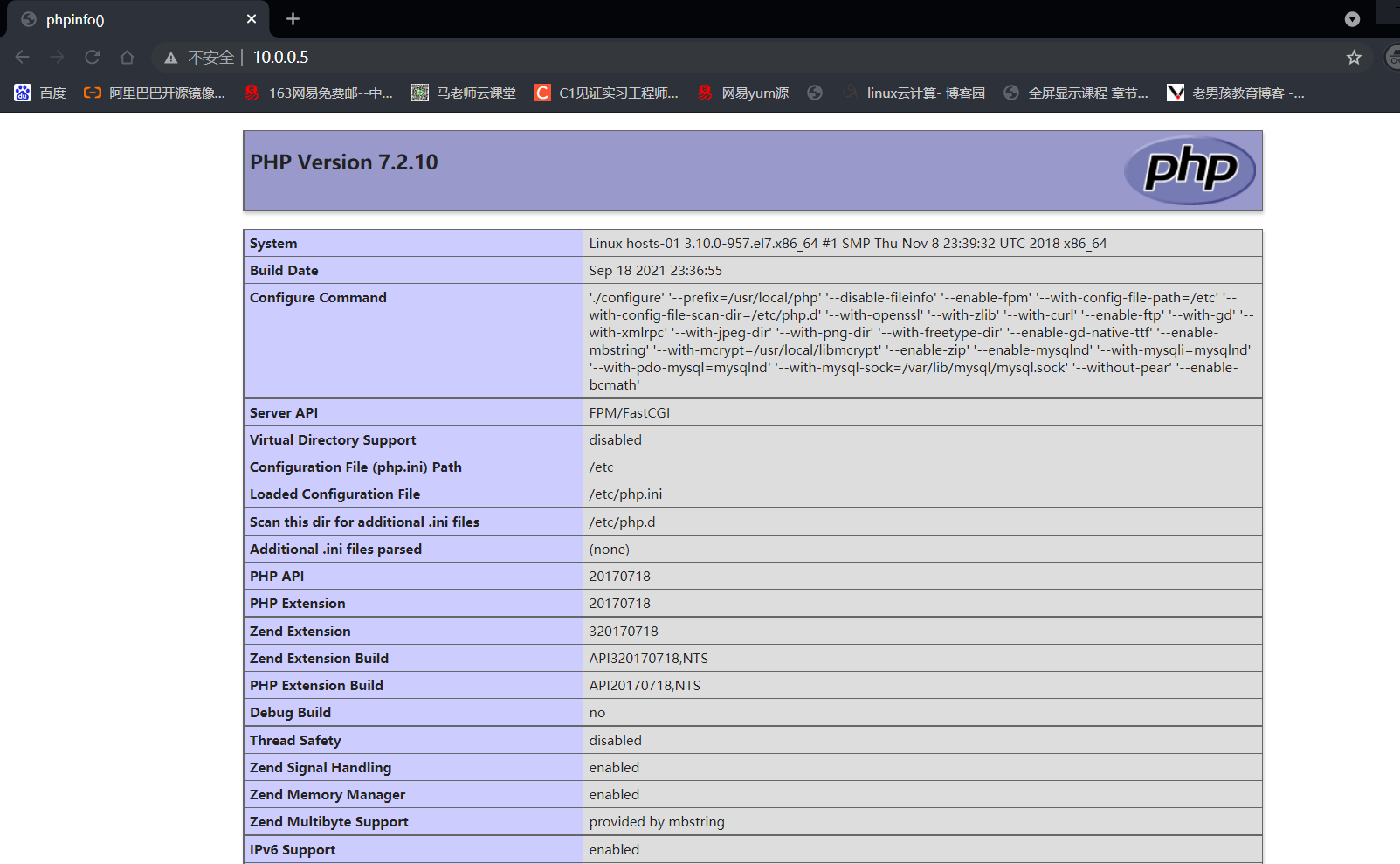This screenshot has width=1400, height=864.
Task: Click the Thread Safety label
Action: point(295,741)
